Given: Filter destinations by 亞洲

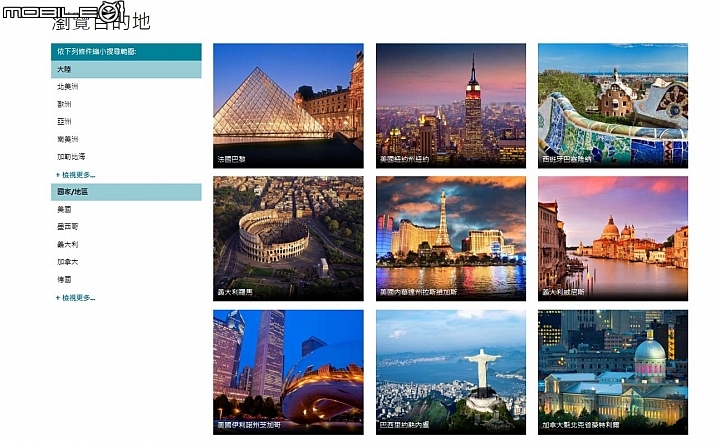Looking at the screenshot, I should (x=64, y=122).
